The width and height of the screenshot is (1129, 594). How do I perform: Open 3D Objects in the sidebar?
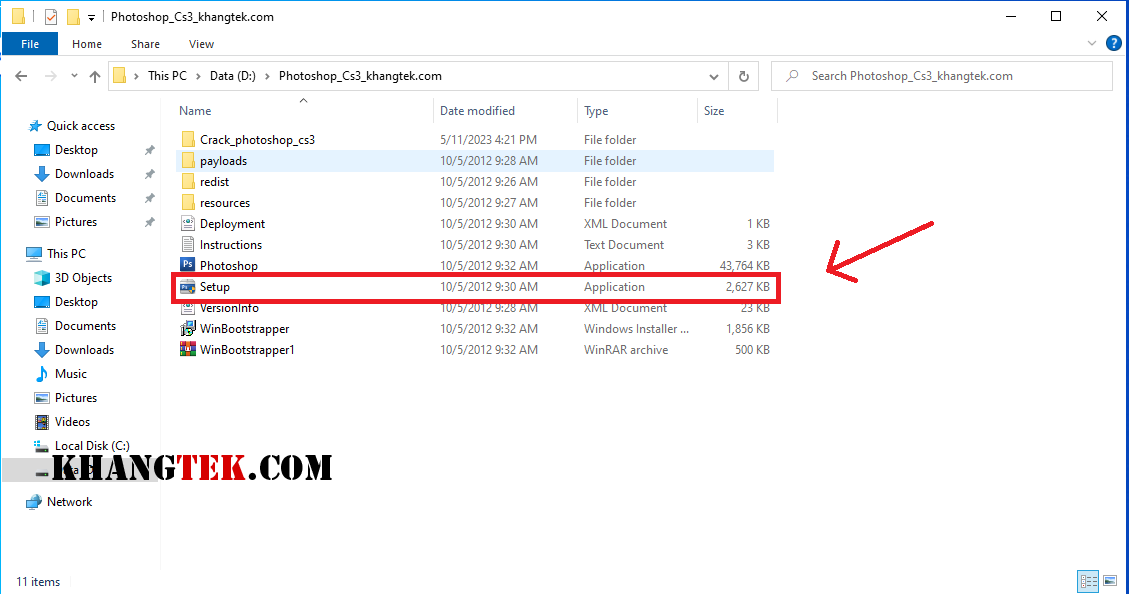click(x=83, y=278)
